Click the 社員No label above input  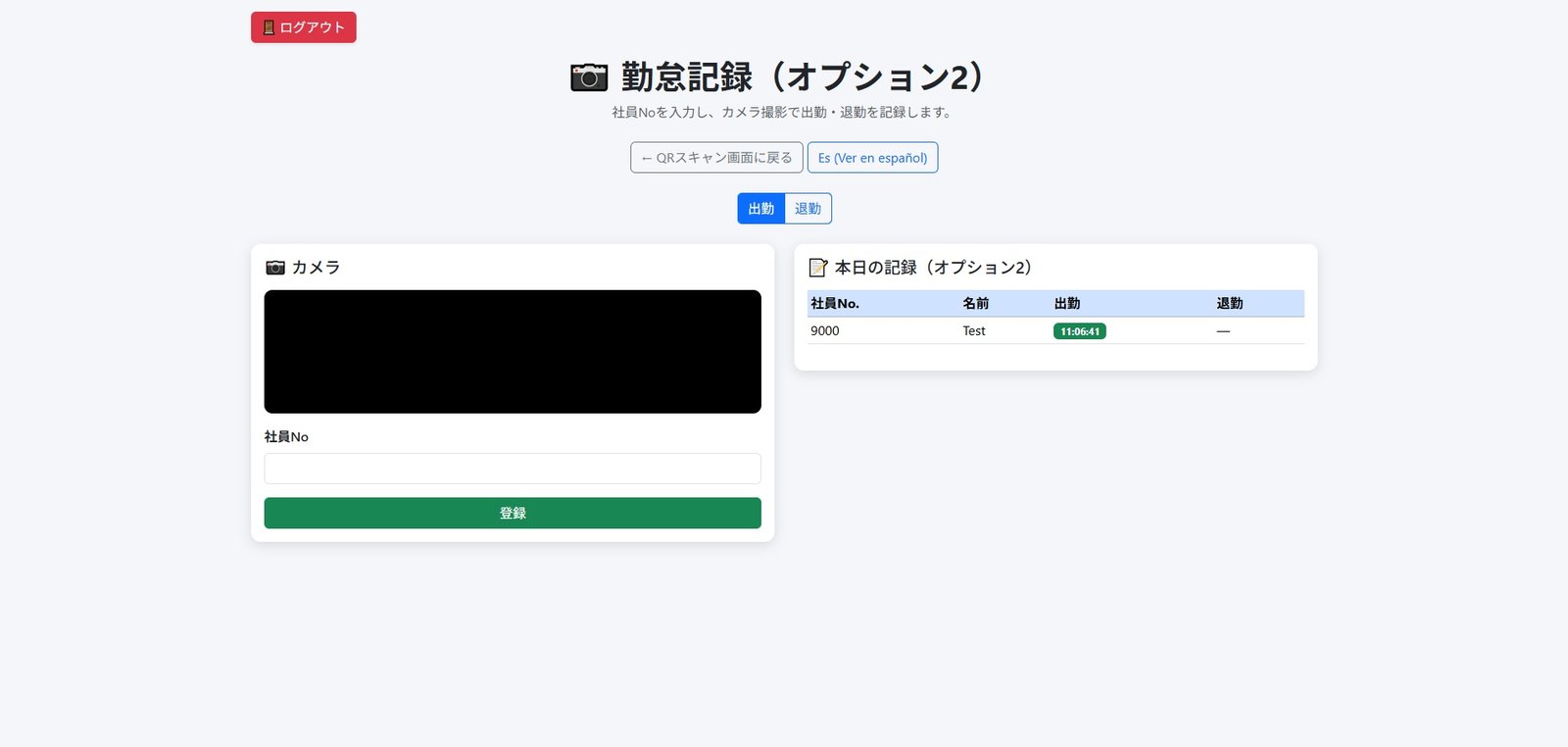click(286, 437)
